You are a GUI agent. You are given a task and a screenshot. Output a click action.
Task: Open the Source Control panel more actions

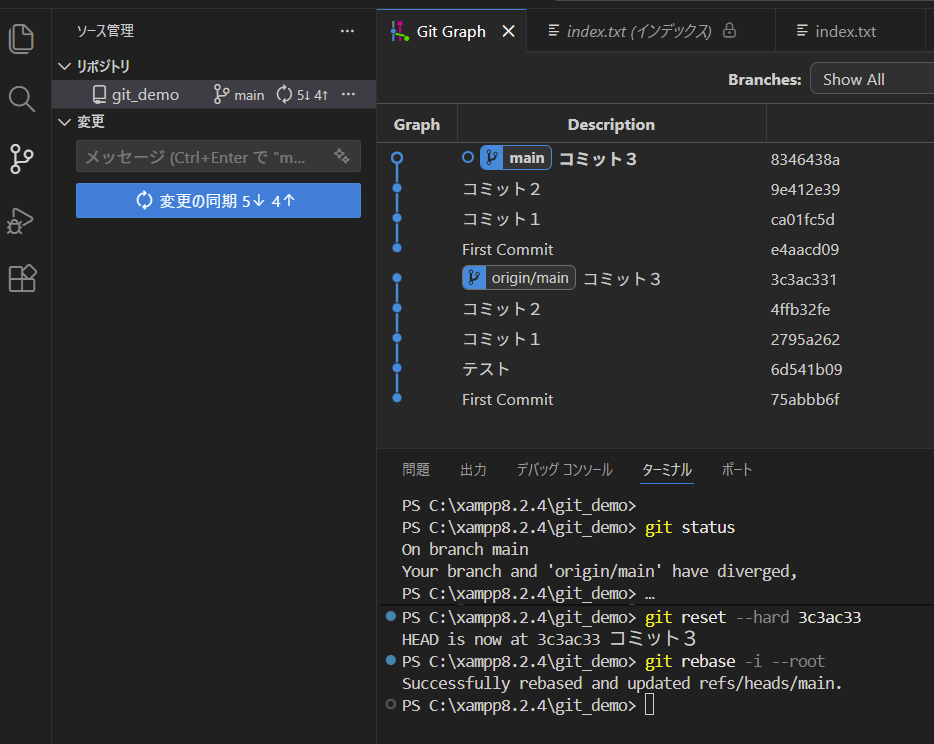(347, 31)
